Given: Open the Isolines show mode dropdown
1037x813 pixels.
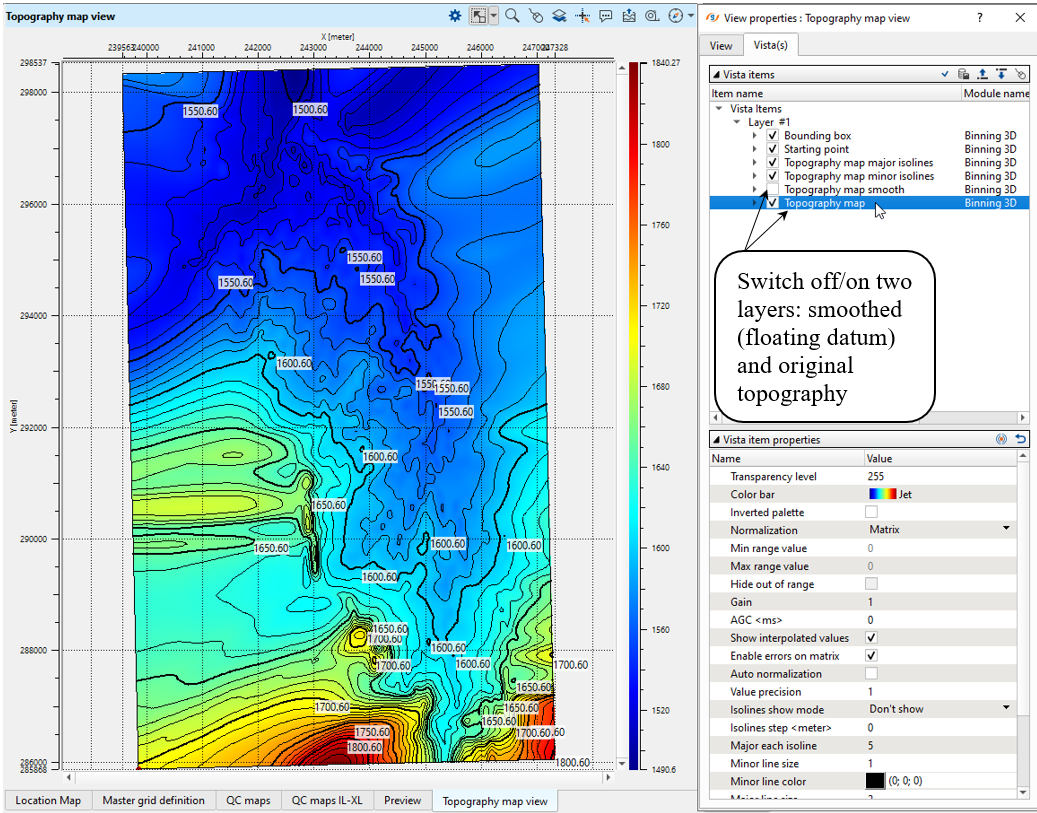Looking at the screenshot, I should click(x=1006, y=708).
